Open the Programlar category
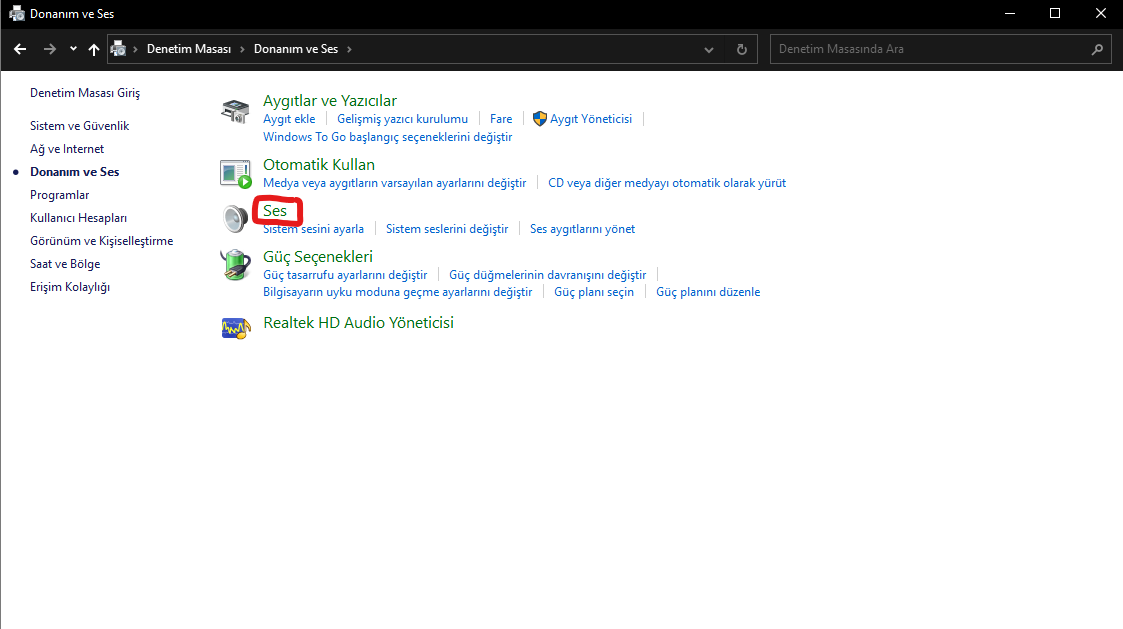Image resolution: width=1123 pixels, height=629 pixels. tap(59, 195)
